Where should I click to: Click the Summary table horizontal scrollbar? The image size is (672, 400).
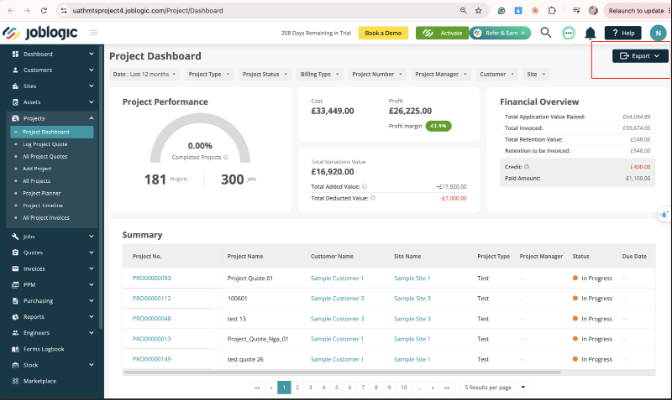pyautogui.click(x=342, y=372)
